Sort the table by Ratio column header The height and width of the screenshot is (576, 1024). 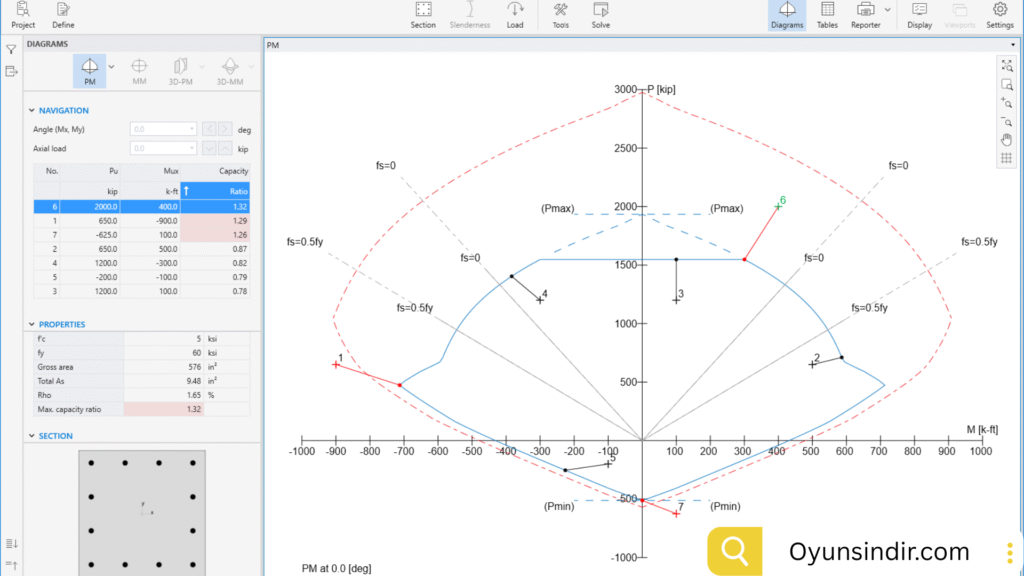(215, 190)
